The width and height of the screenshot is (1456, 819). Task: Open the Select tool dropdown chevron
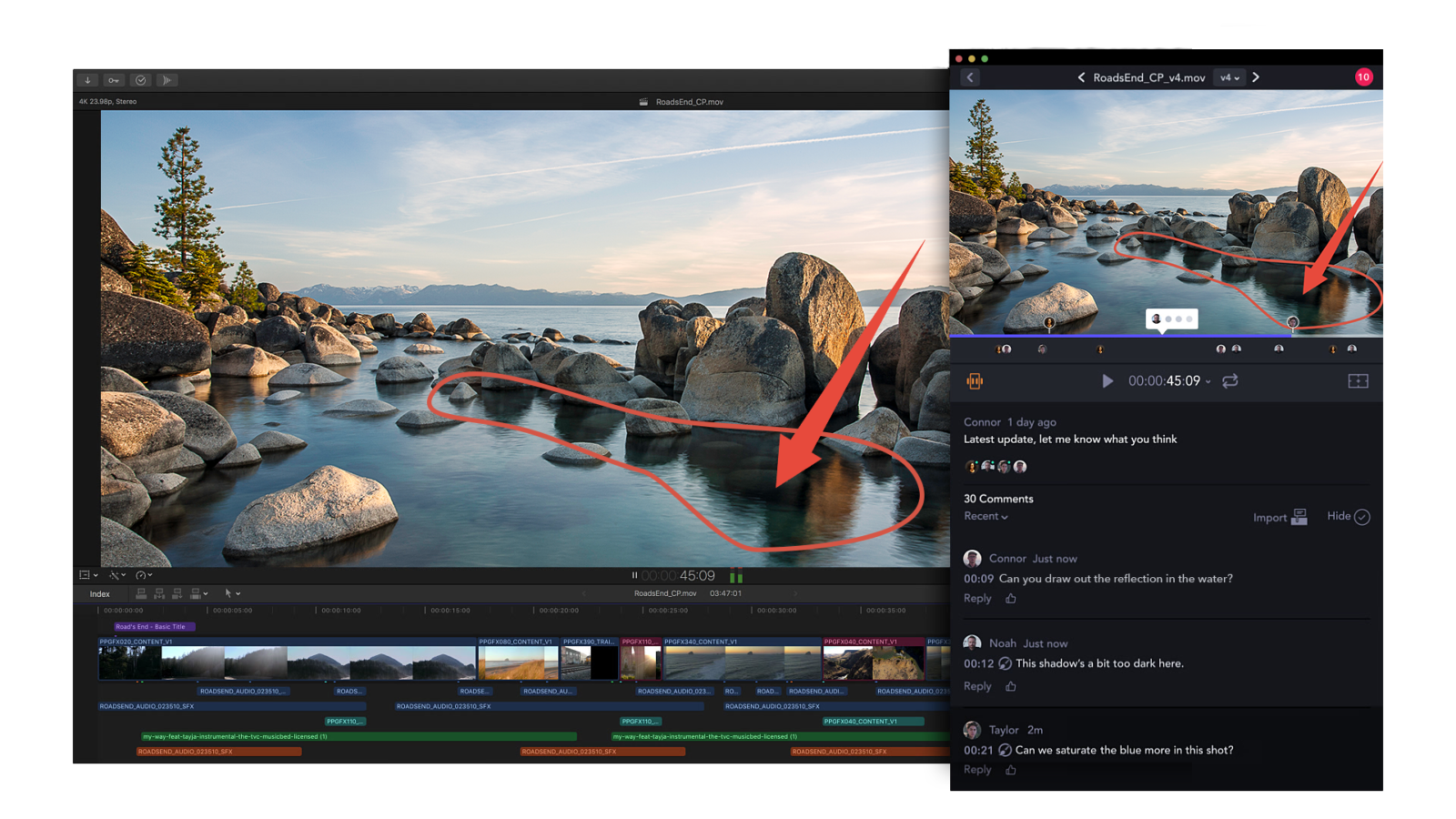239,592
